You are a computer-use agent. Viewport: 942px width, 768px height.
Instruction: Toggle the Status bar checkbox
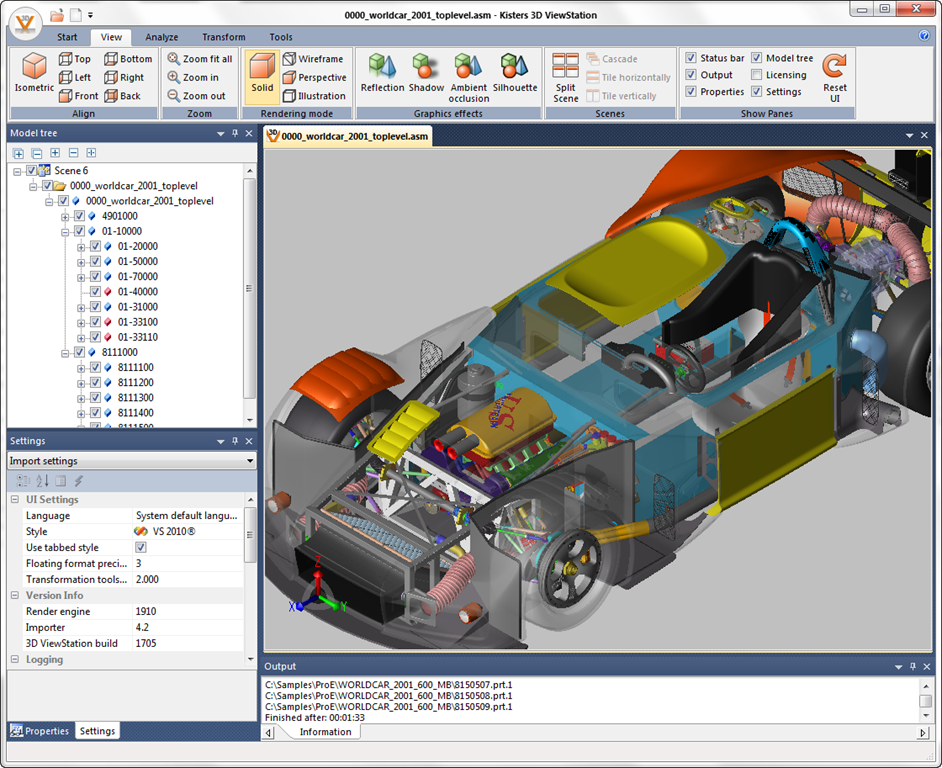pos(691,58)
